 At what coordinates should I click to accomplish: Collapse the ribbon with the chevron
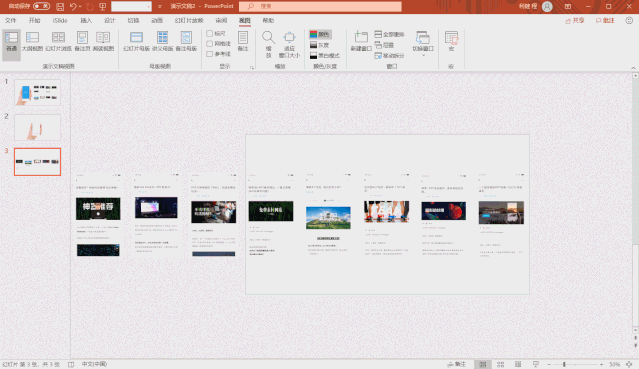633,68
